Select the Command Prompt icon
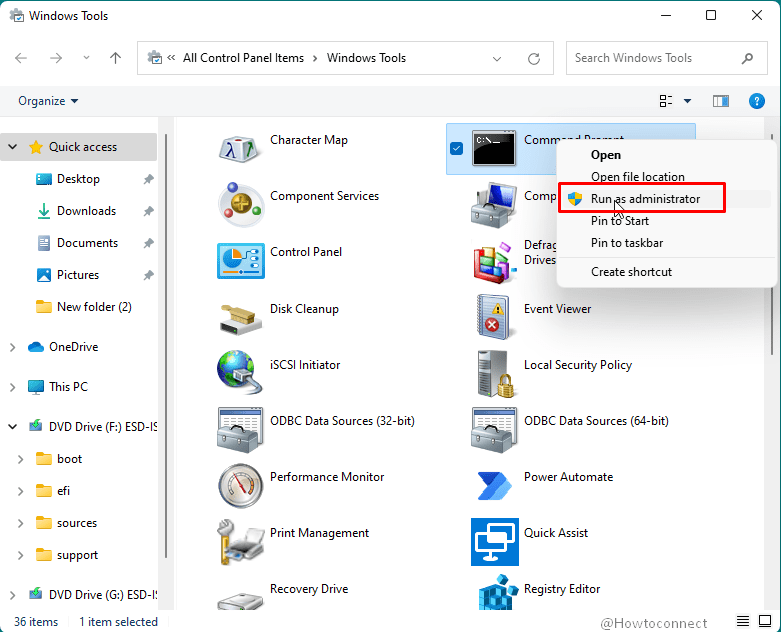 tap(494, 148)
